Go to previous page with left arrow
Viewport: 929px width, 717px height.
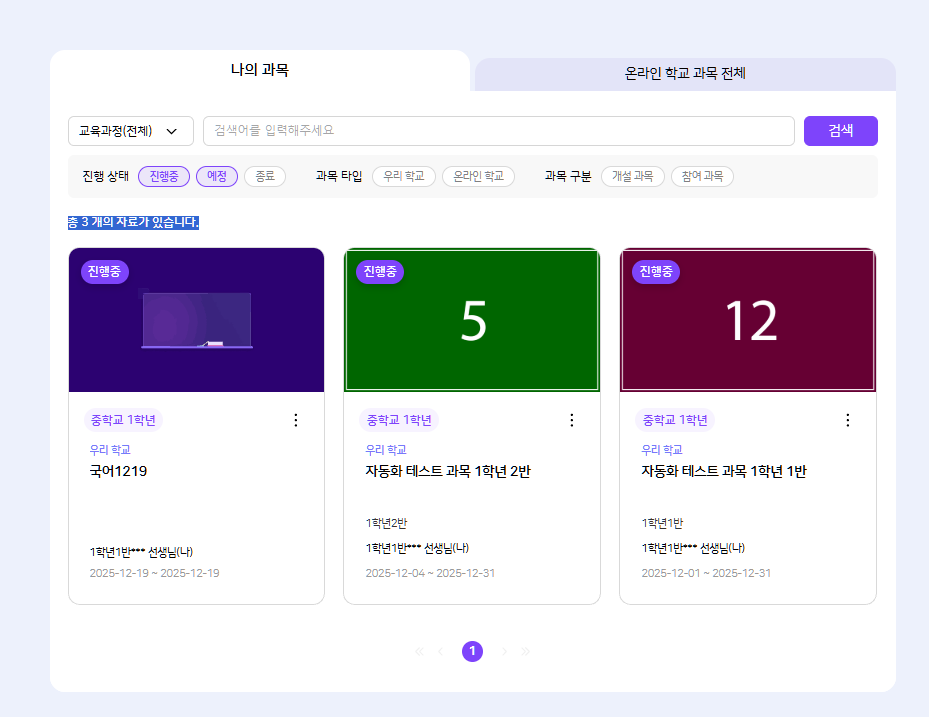[x=441, y=652]
